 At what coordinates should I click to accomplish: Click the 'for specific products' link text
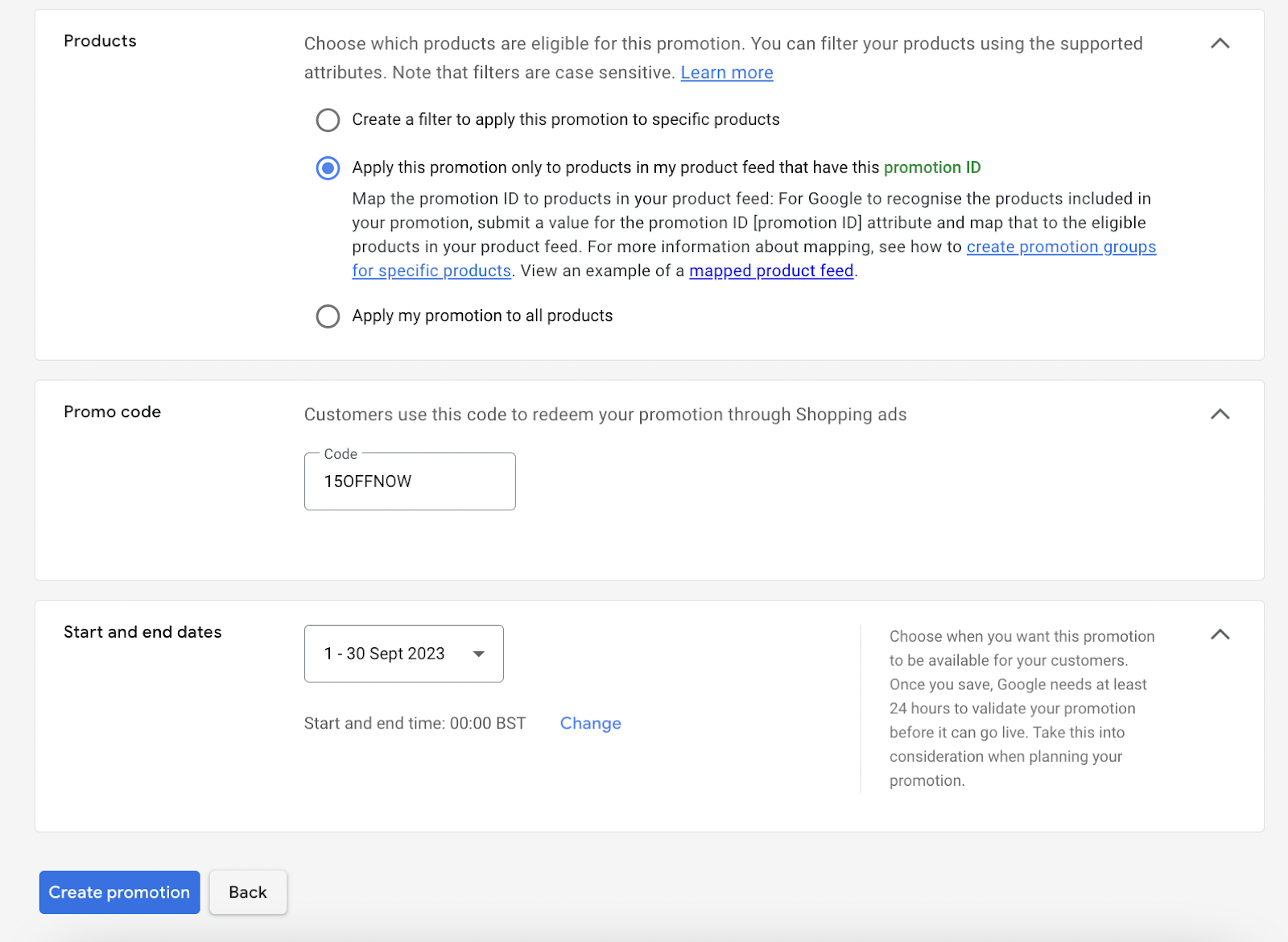point(431,271)
